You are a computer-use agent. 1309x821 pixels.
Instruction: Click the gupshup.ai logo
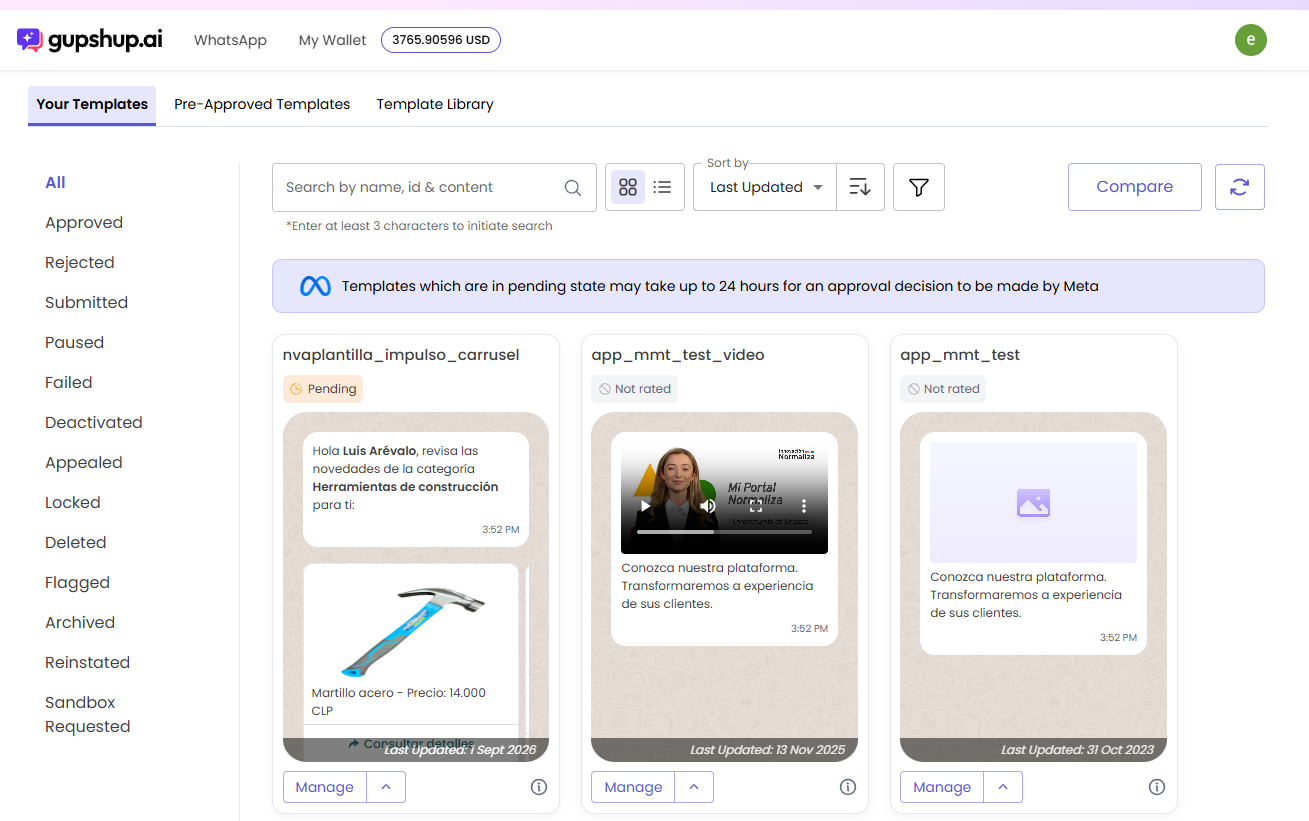tap(89, 40)
